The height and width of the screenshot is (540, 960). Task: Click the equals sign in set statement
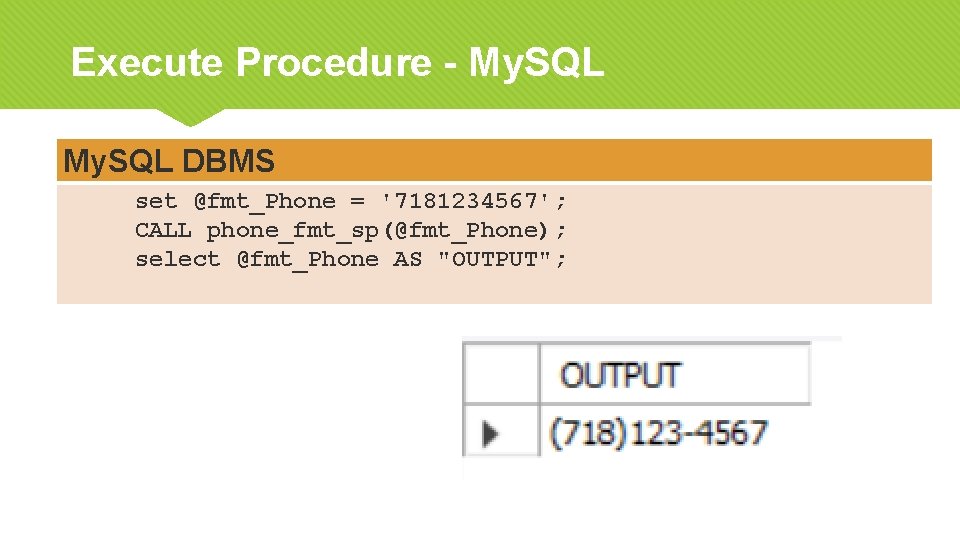357,201
